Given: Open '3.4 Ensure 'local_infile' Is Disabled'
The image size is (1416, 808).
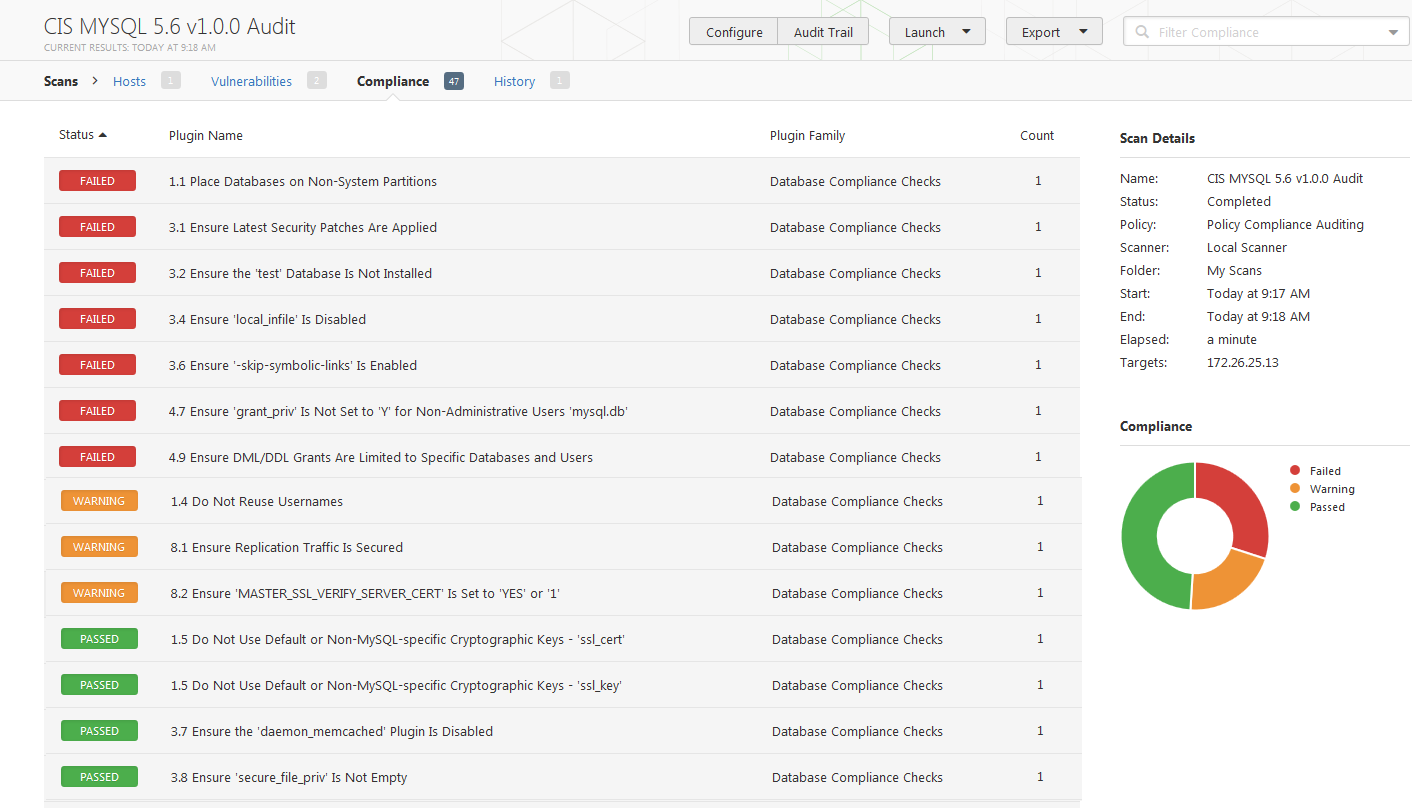Looking at the screenshot, I should pyautogui.click(x=267, y=319).
